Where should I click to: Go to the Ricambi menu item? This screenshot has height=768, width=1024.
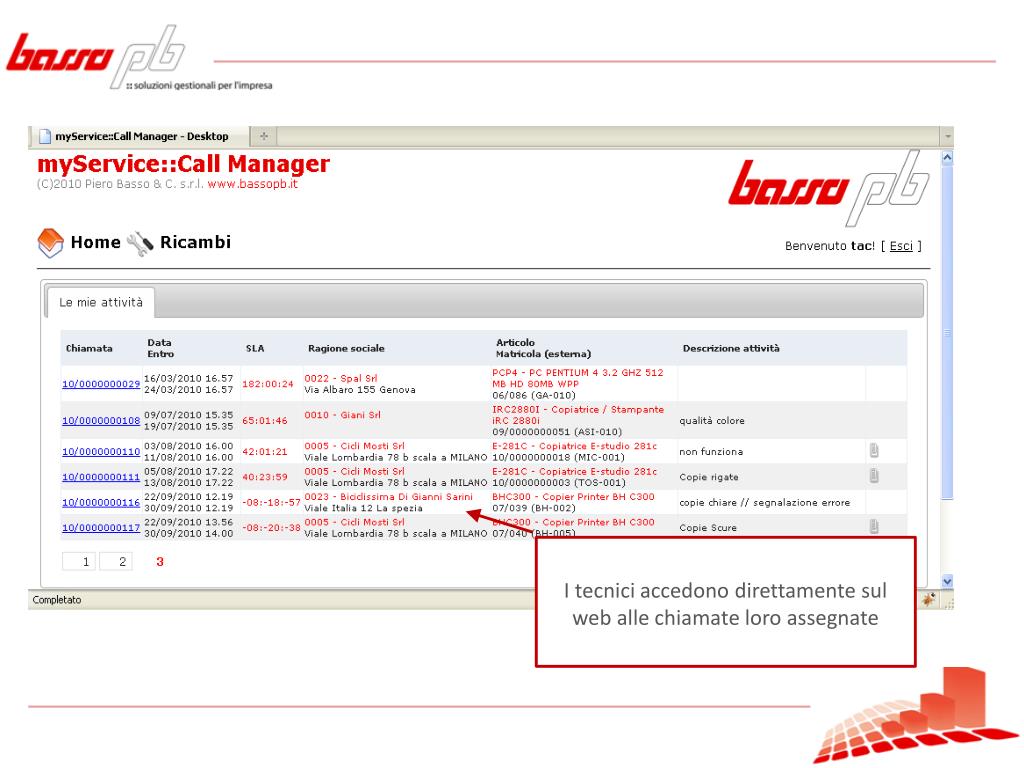(195, 242)
